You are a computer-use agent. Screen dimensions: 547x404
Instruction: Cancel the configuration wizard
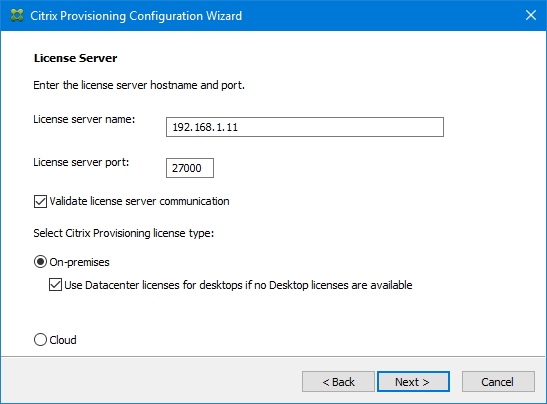click(x=498, y=382)
